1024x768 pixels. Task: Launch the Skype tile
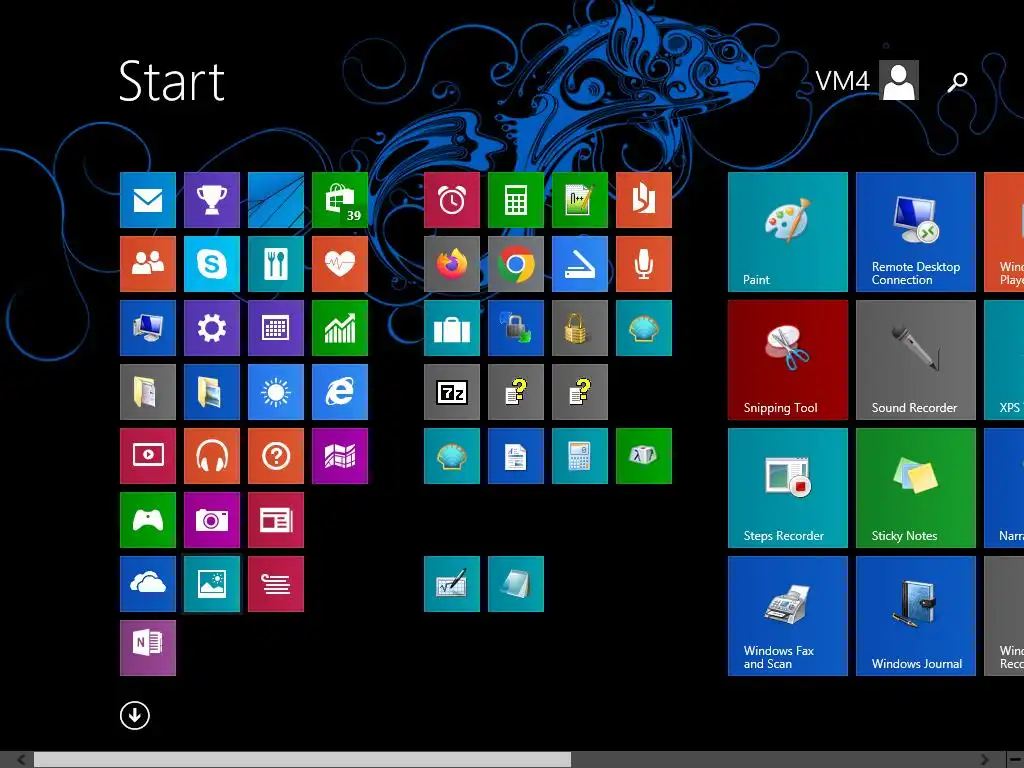pyautogui.click(x=212, y=264)
